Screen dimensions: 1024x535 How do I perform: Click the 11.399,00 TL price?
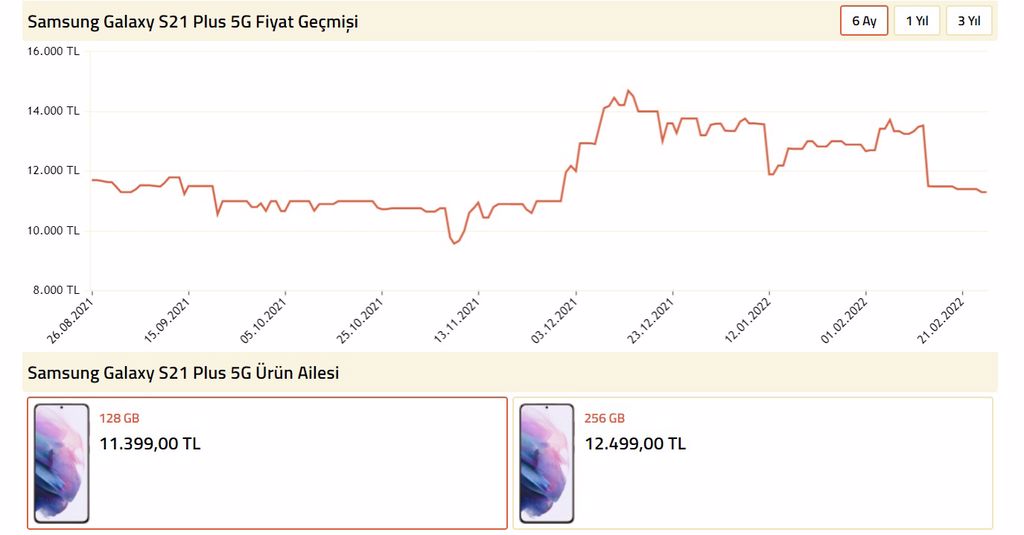pyautogui.click(x=150, y=444)
